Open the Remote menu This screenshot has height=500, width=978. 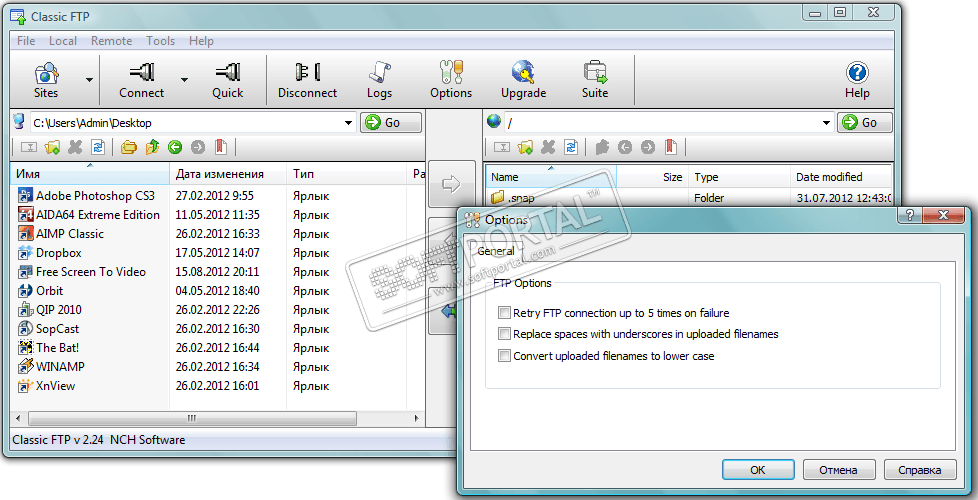111,41
